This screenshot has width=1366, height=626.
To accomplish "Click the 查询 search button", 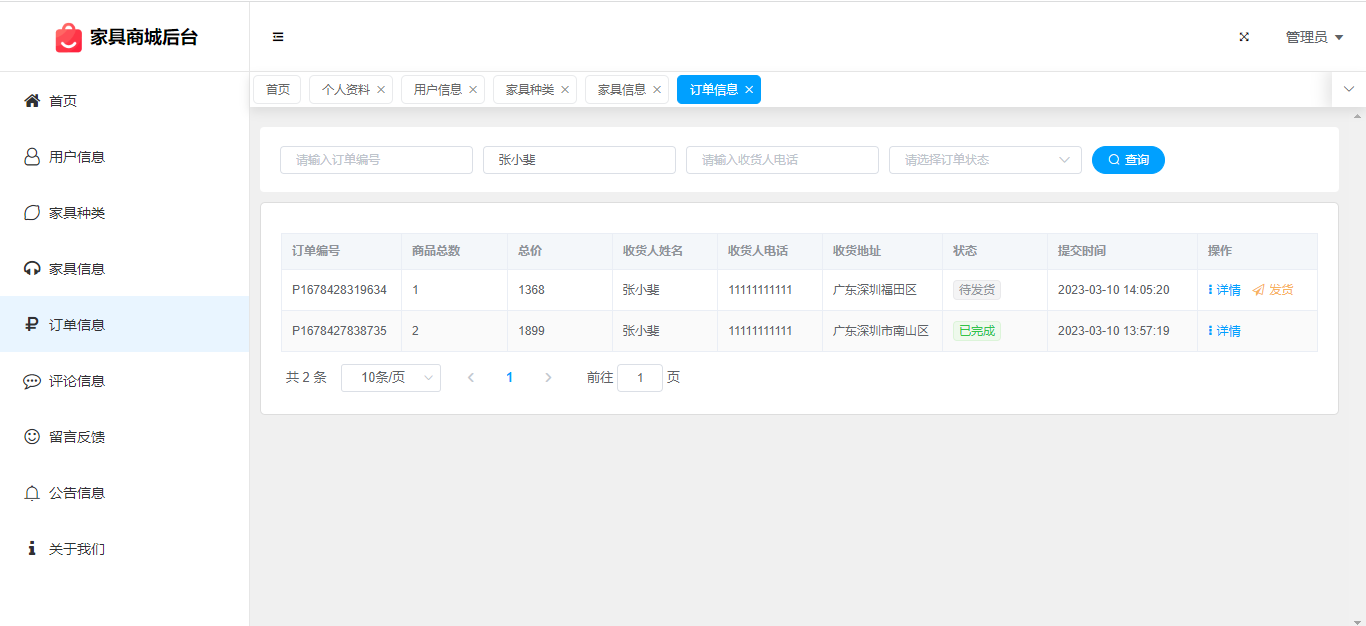I will pos(1128,160).
